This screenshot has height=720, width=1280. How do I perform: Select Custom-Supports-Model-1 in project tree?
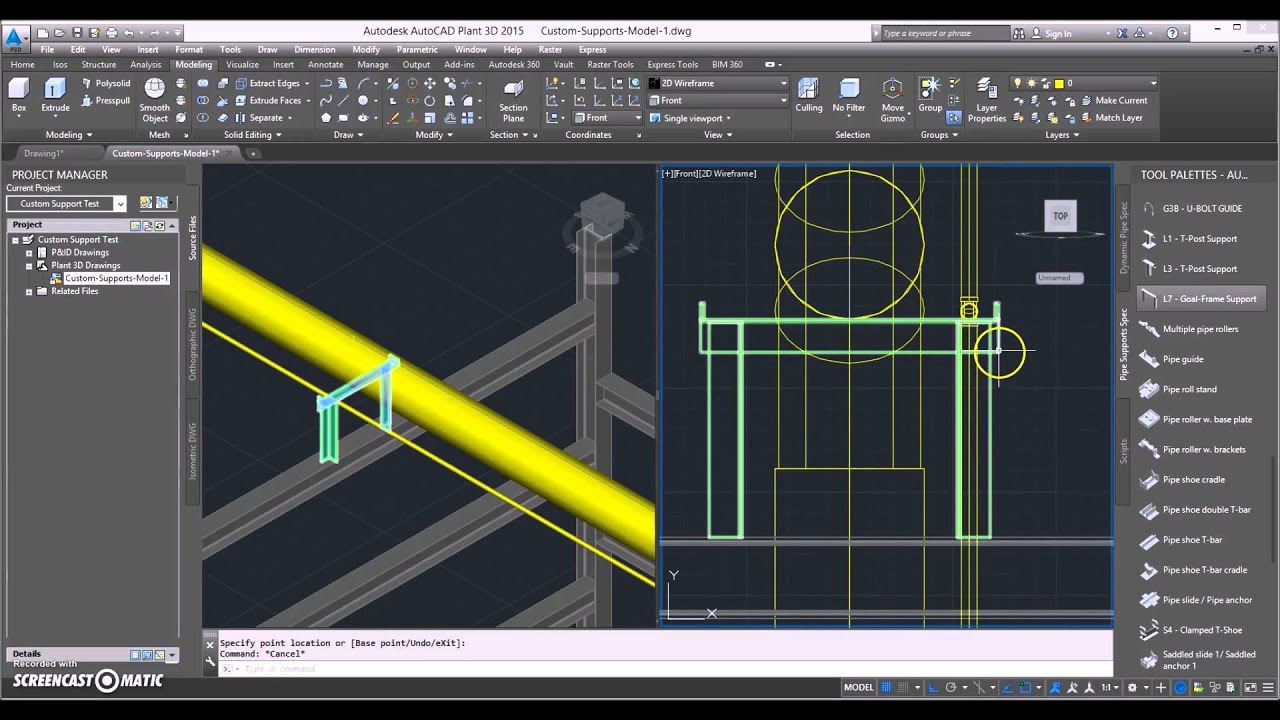click(116, 278)
